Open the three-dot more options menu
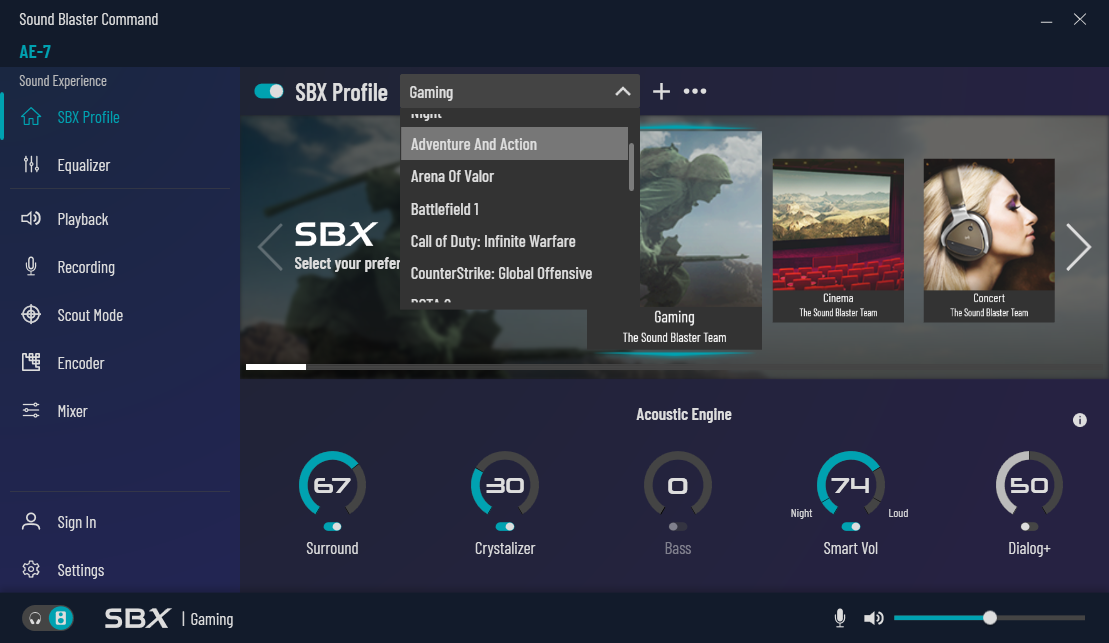Image resolution: width=1109 pixels, height=643 pixels. [695, 92]
